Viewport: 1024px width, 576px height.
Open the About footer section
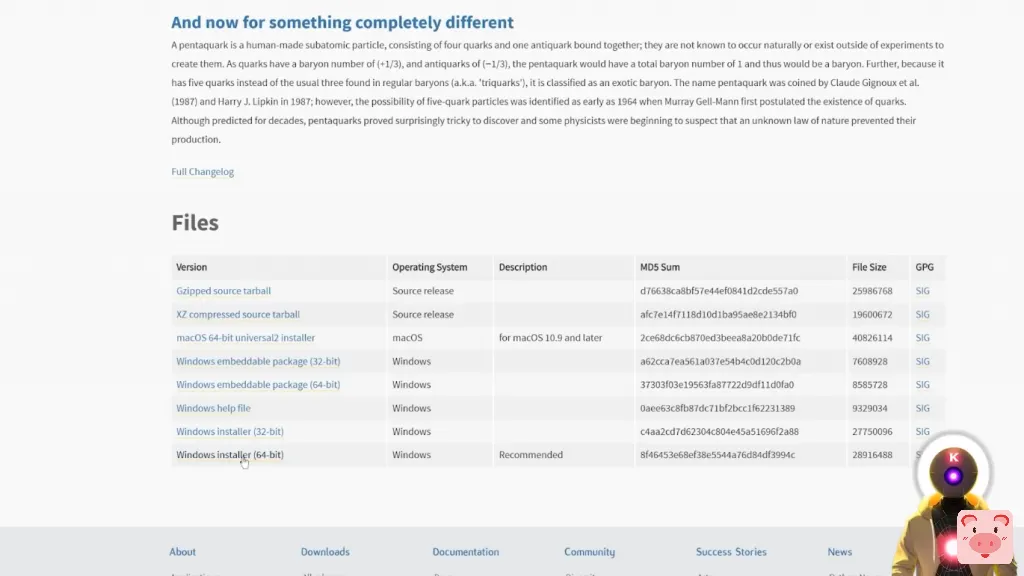(182, 552)
